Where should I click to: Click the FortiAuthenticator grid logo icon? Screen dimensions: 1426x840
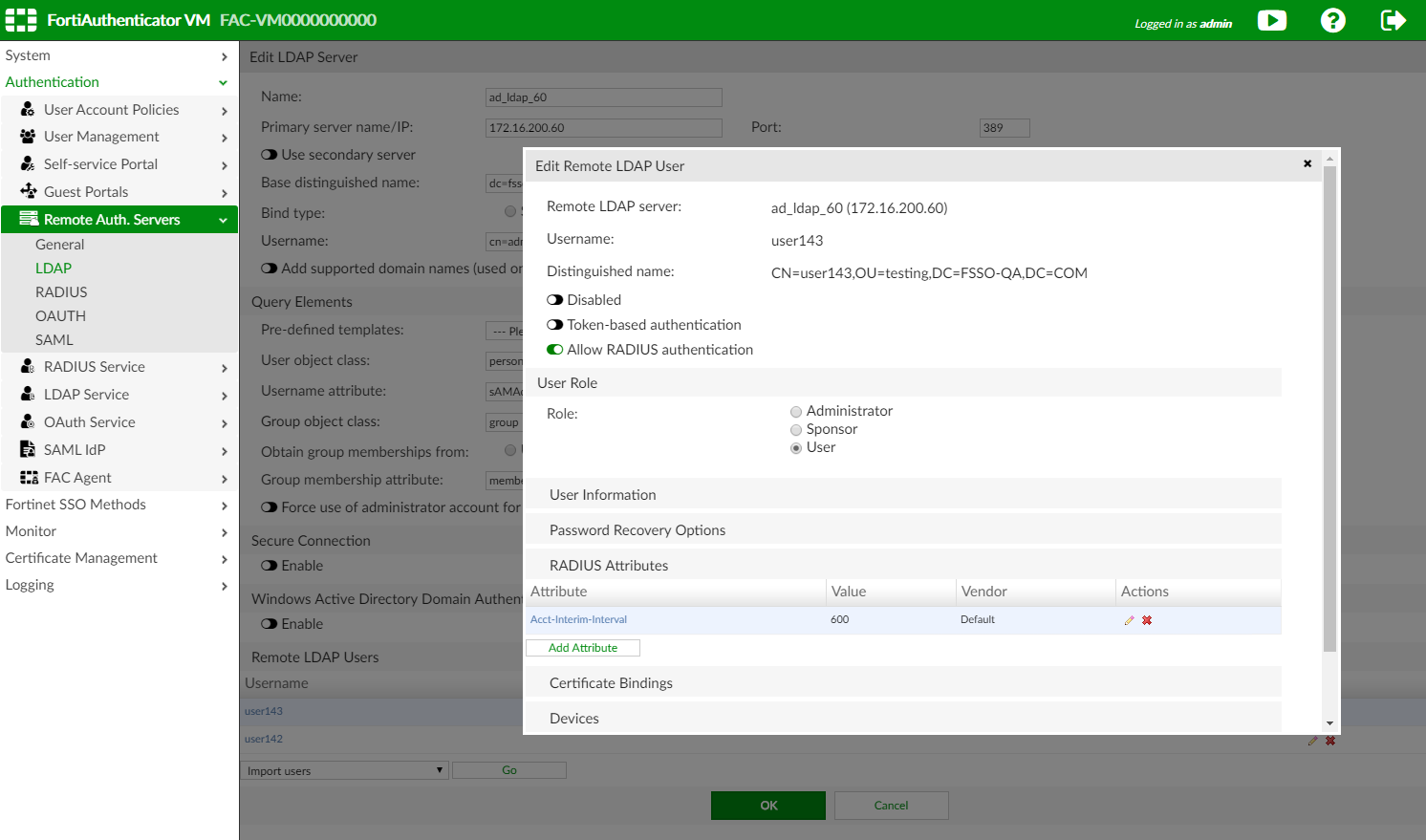(x=21, y=20)
